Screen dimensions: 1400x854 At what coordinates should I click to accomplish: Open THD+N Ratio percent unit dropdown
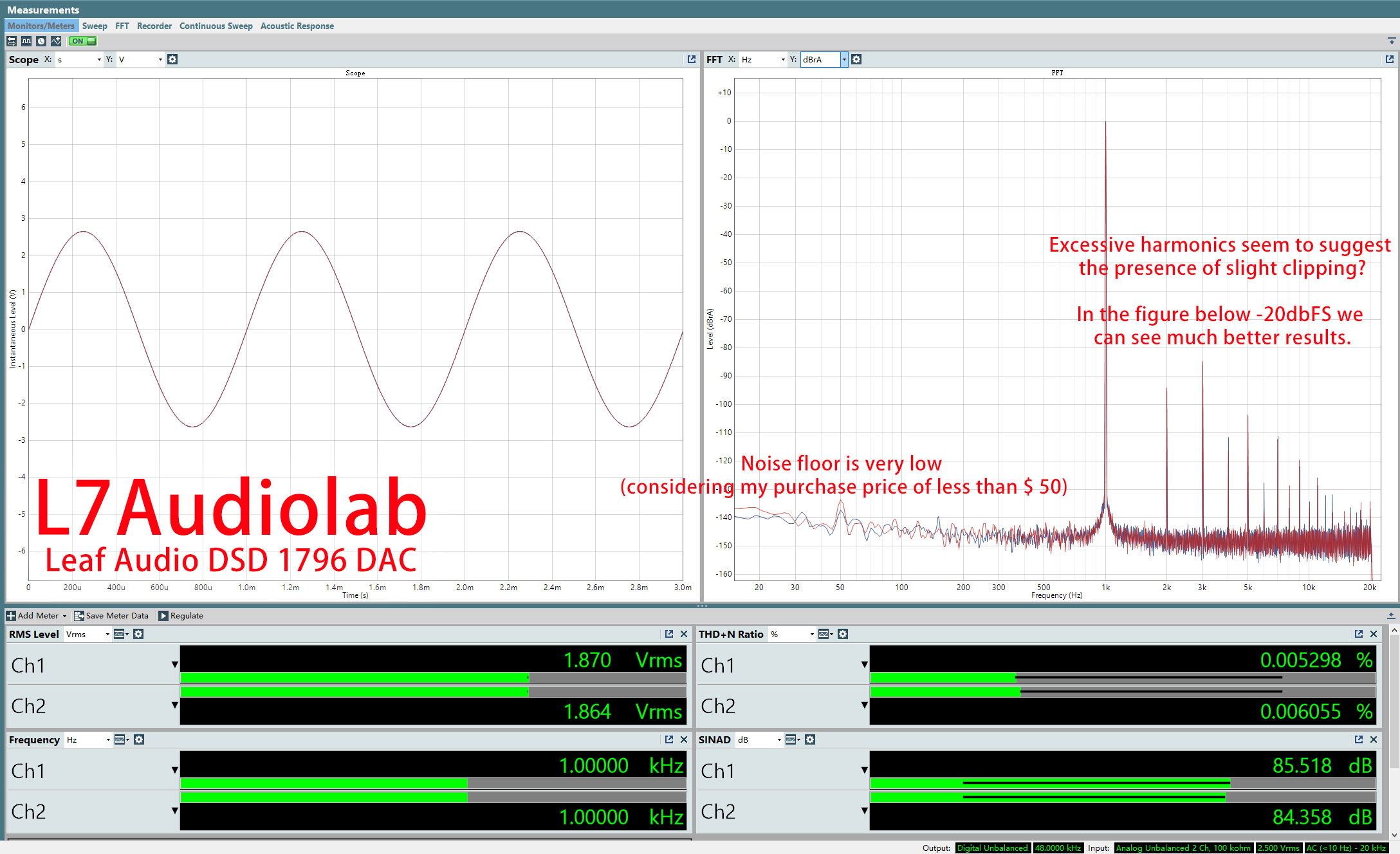[x=792, y=634]
